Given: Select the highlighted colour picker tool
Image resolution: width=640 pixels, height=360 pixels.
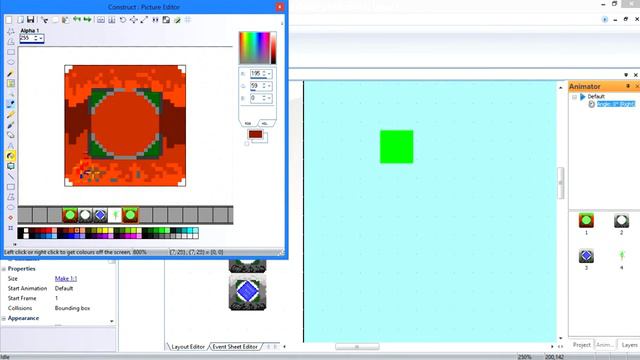Looking at the screenshot, I should pos(11,156).
